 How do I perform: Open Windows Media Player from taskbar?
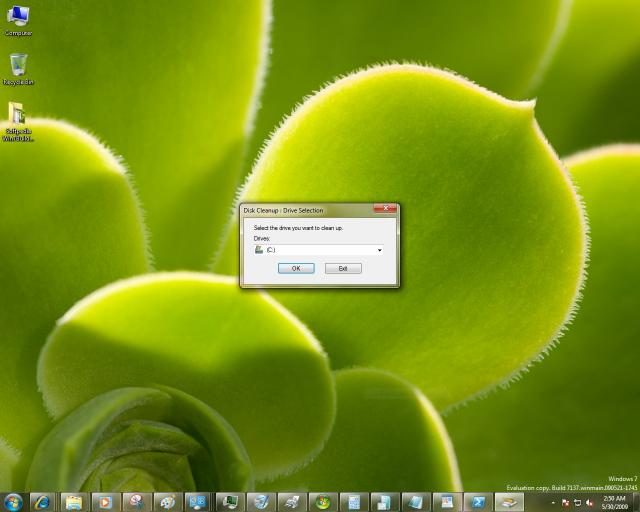pos(104,501)
